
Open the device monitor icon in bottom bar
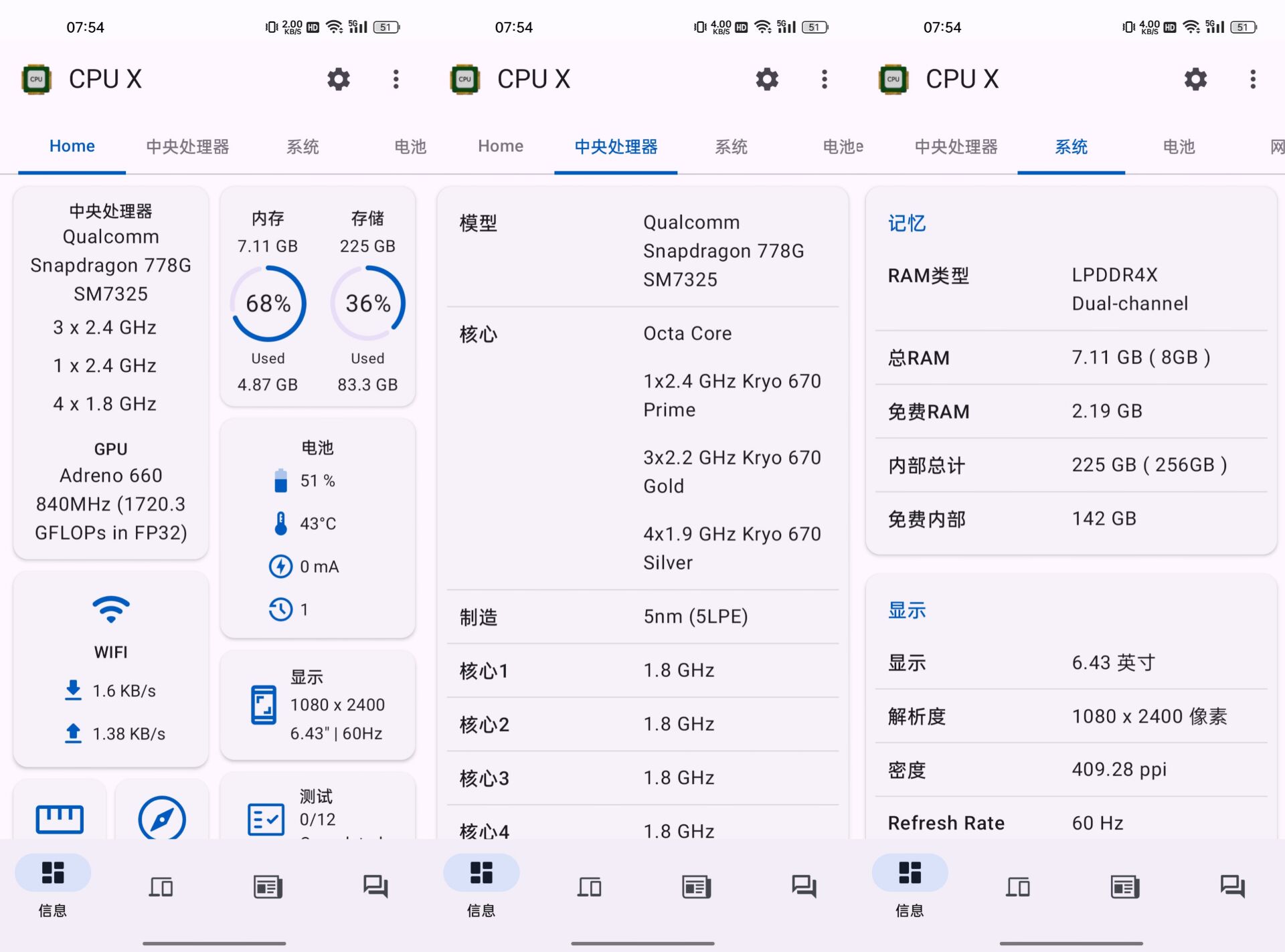[x=161, y=886]
